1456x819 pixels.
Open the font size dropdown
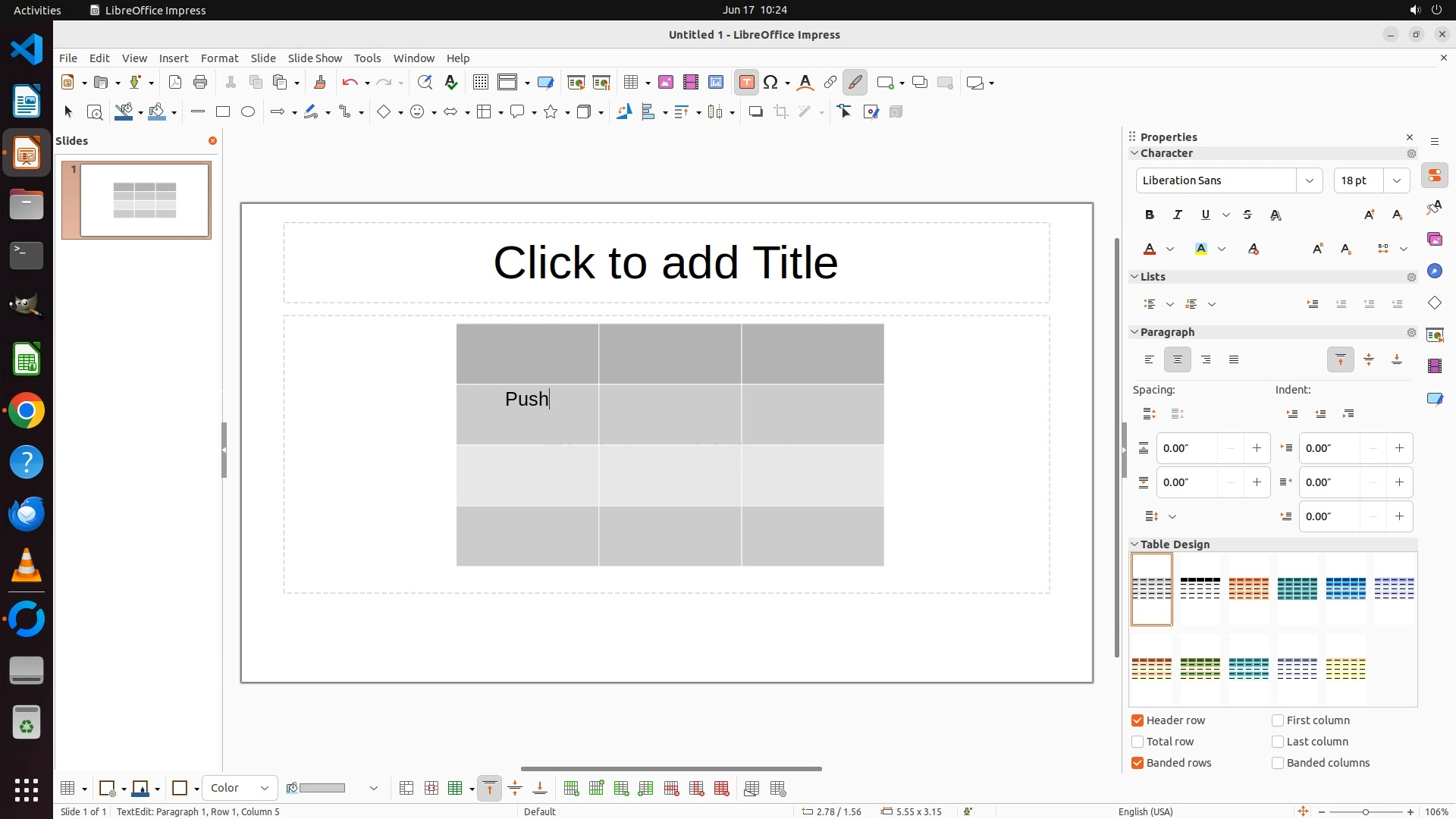[1396, 180]
